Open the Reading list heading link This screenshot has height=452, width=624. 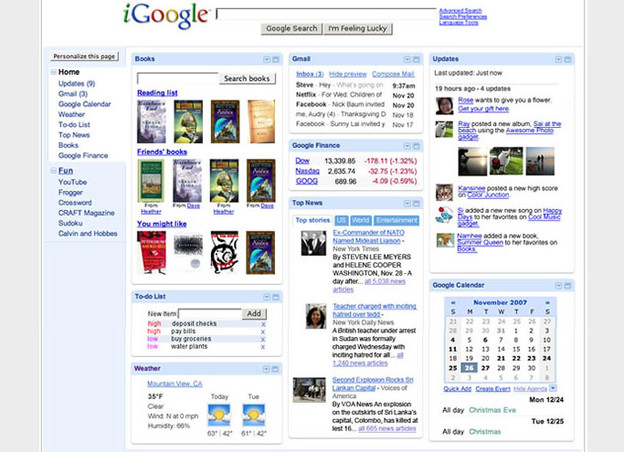point(157,93)
